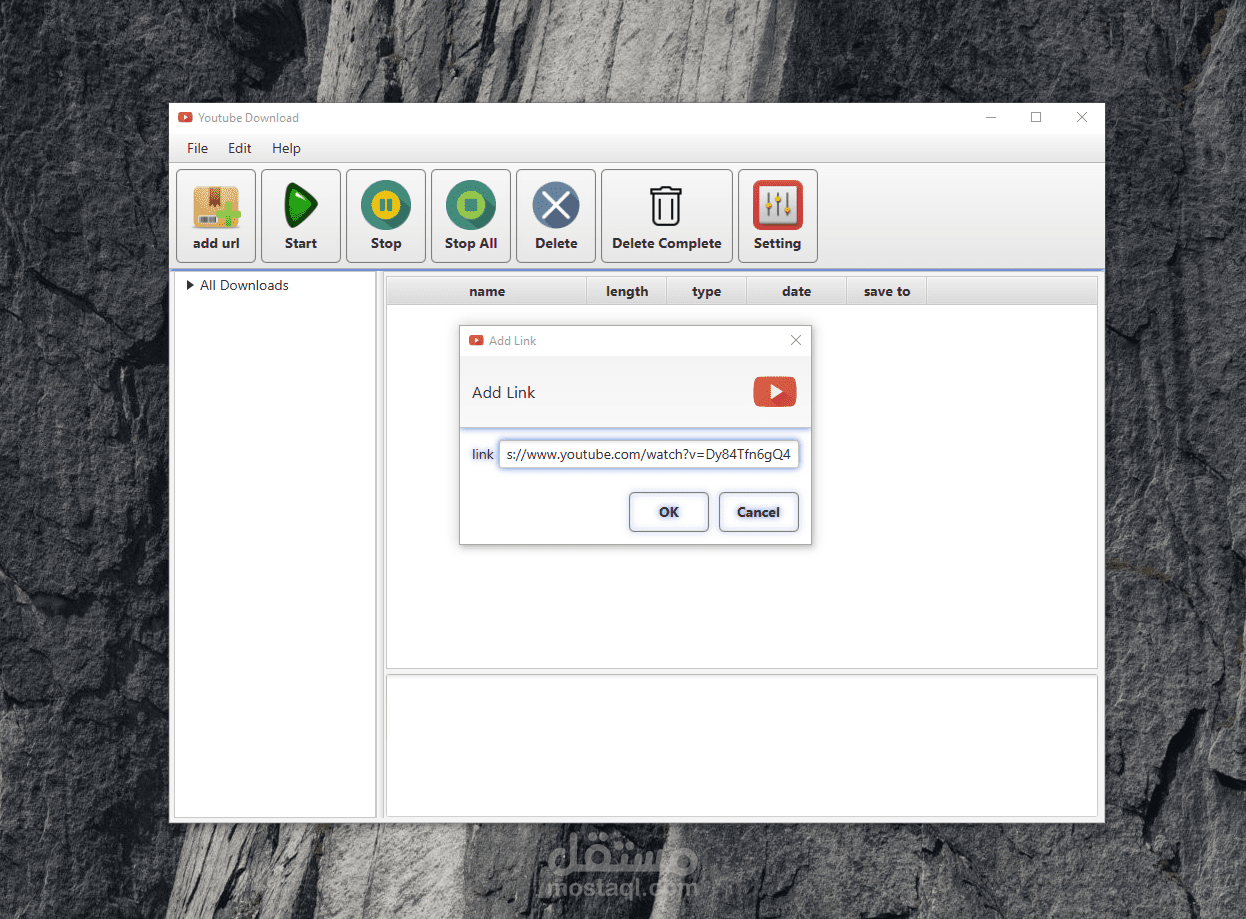Sort by the length column header
This screenshot has height=919, width=1246.
point(627,291)
